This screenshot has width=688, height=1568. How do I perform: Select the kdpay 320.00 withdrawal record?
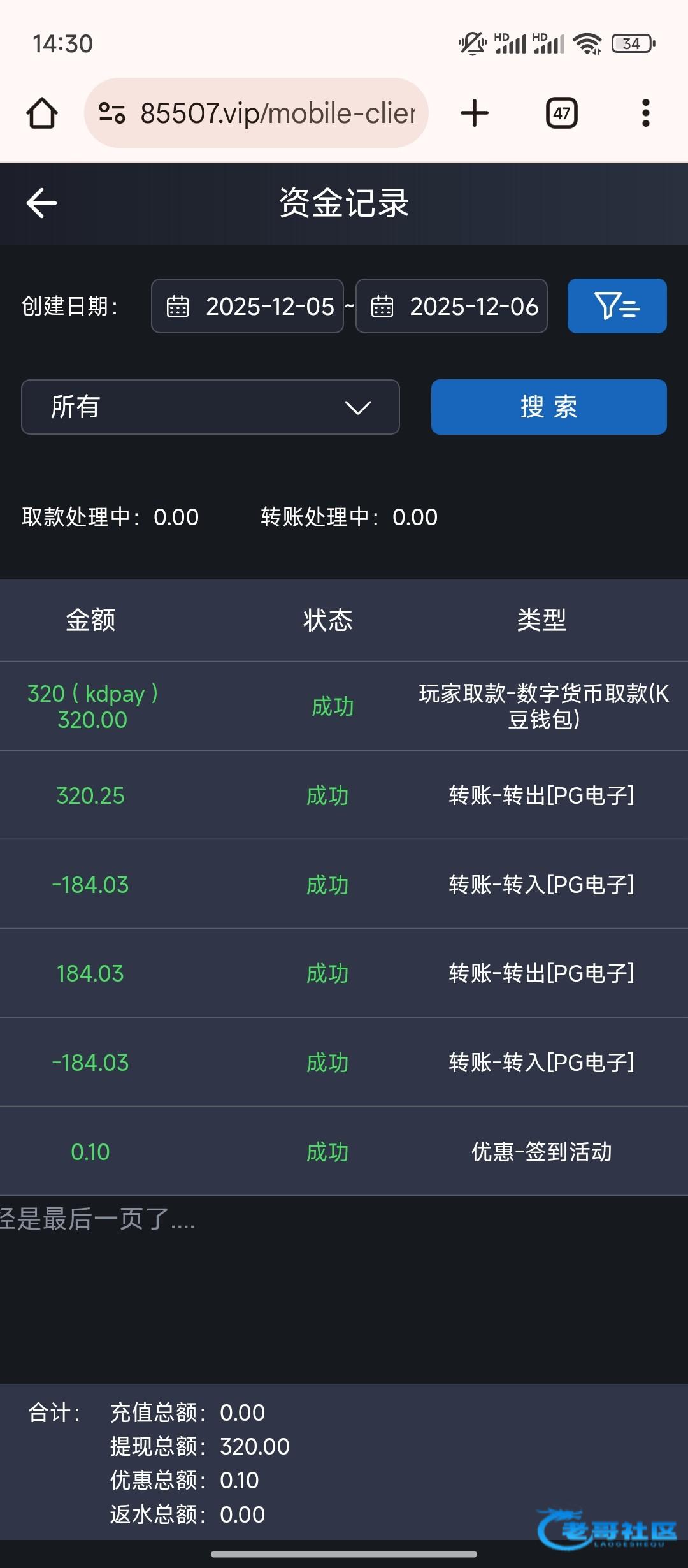point(344,706)
